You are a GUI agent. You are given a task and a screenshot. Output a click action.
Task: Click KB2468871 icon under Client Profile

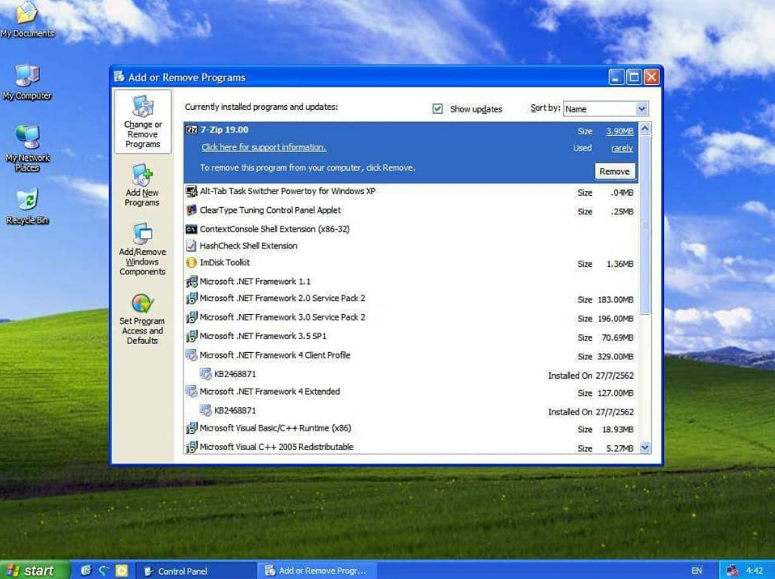click(206, 374)
